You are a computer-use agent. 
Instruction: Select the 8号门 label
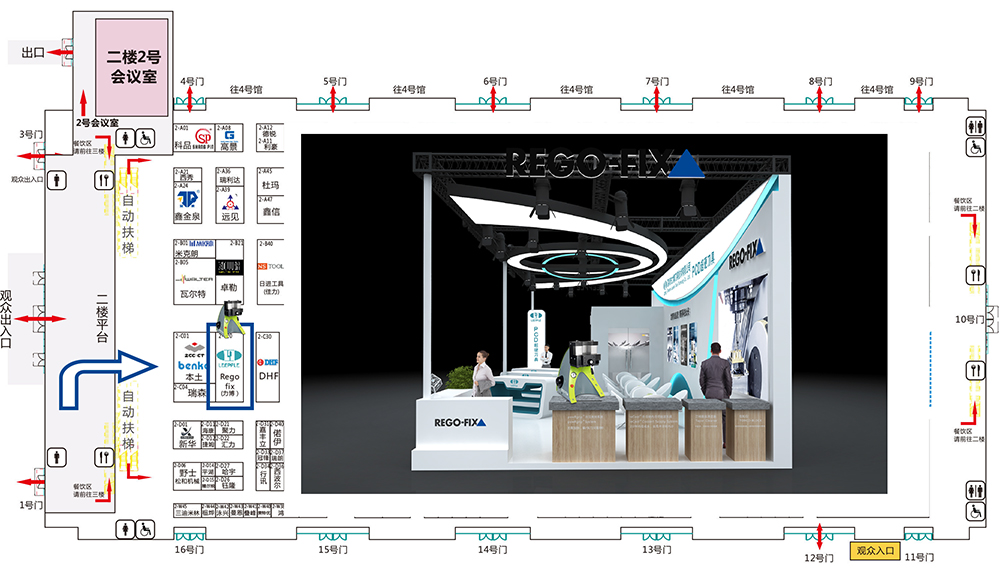820,82
